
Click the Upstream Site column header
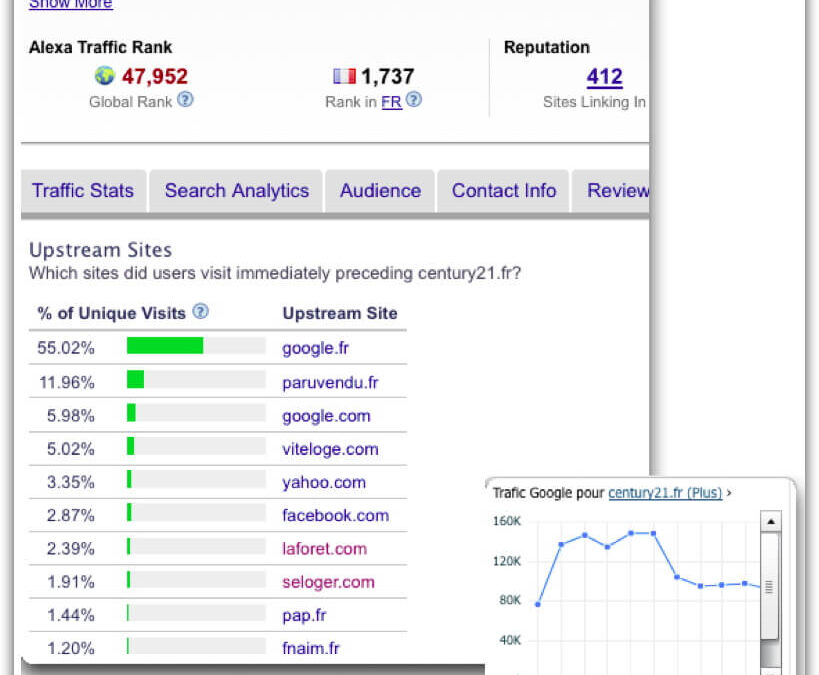pyautogui.click(x=340, y=313)
